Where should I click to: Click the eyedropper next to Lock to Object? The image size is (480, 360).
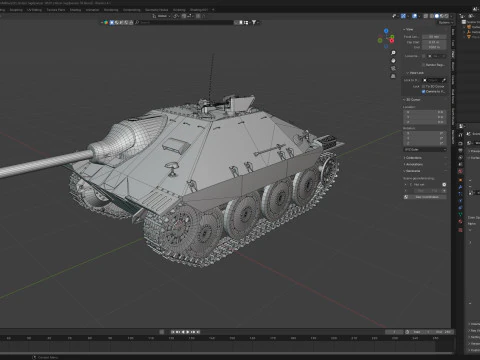444,80
